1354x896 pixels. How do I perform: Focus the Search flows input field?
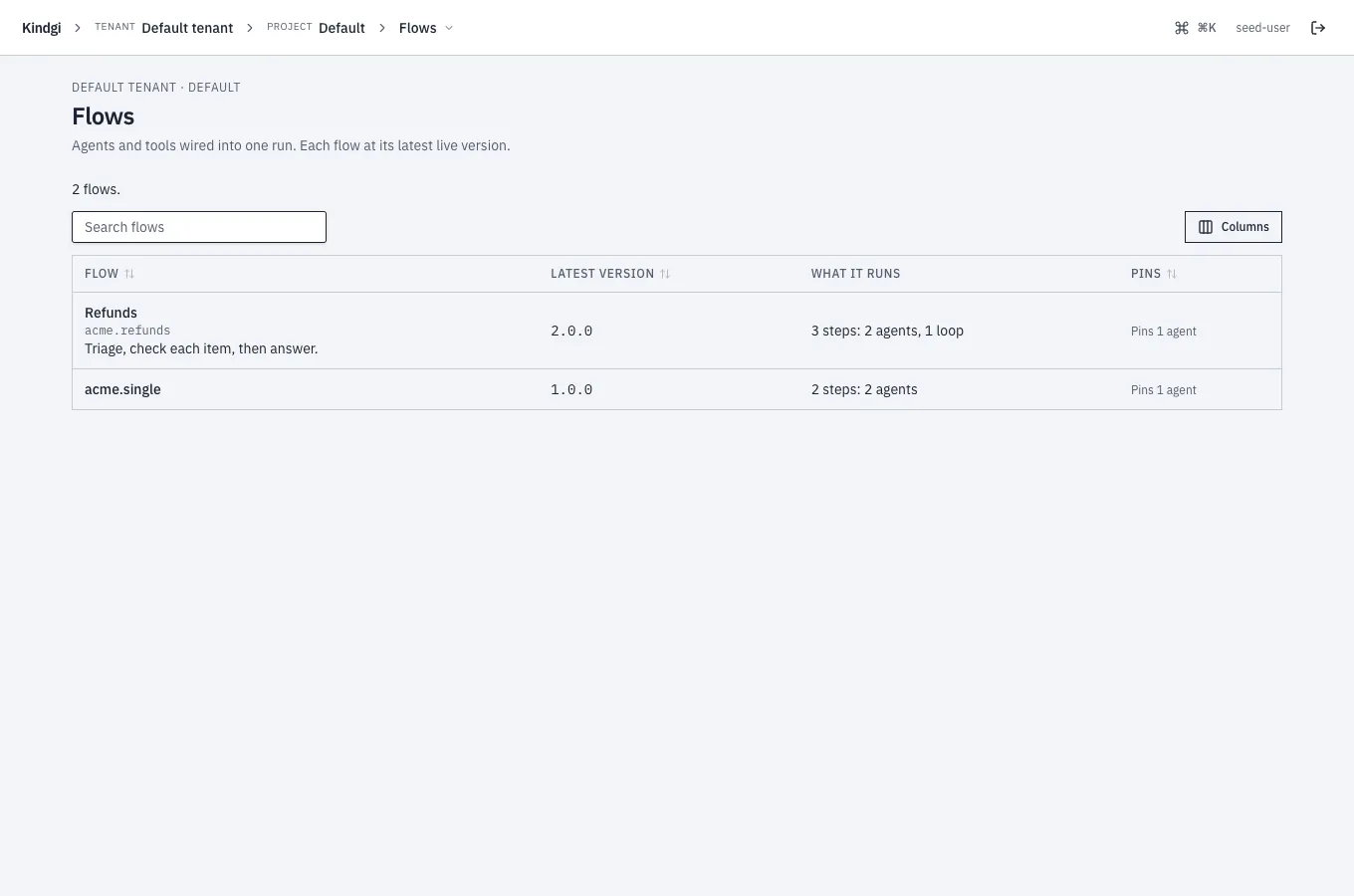tap(199, 227)
